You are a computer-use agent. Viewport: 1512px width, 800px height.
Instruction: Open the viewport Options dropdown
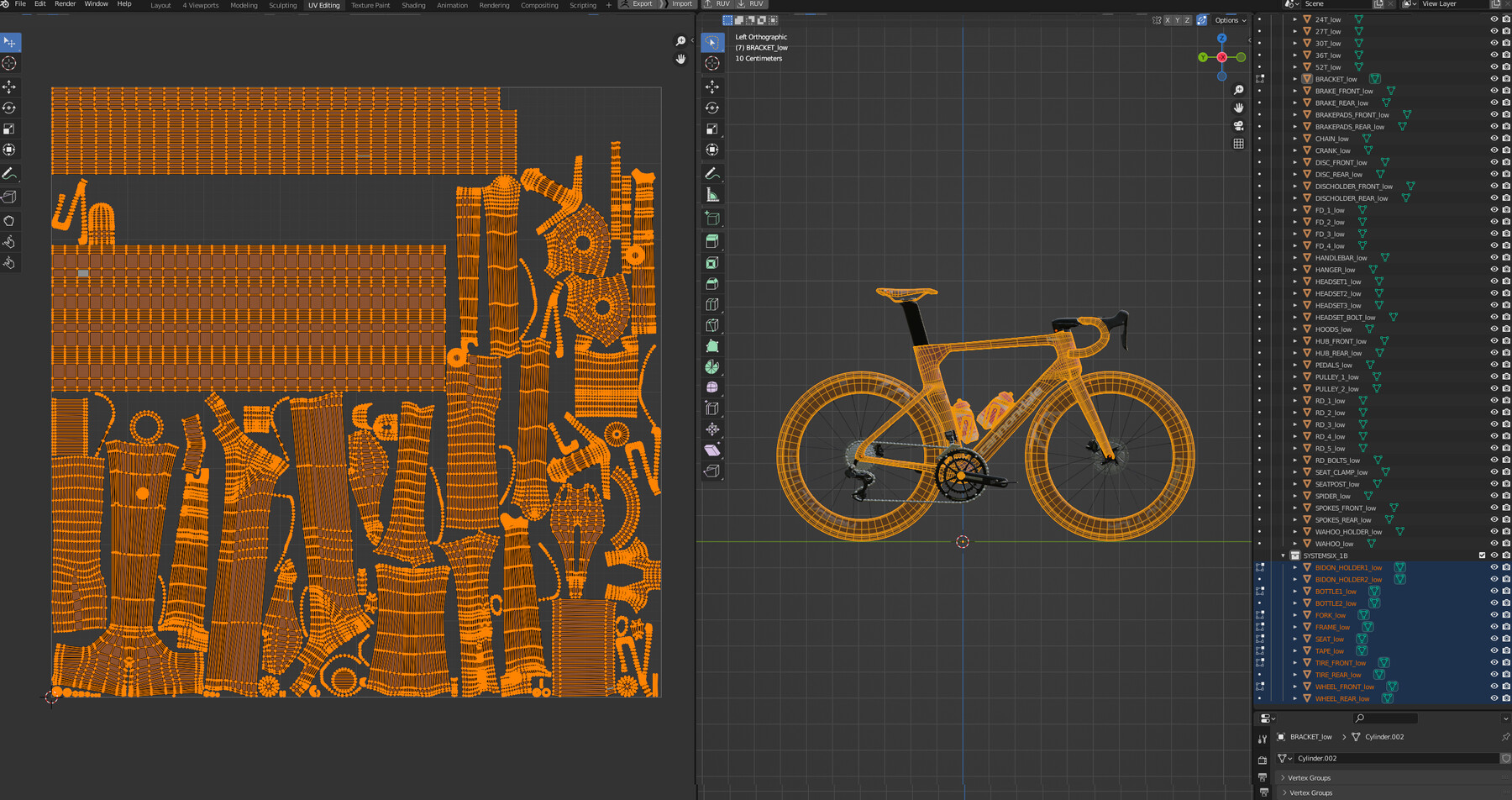coord(1231,20)
